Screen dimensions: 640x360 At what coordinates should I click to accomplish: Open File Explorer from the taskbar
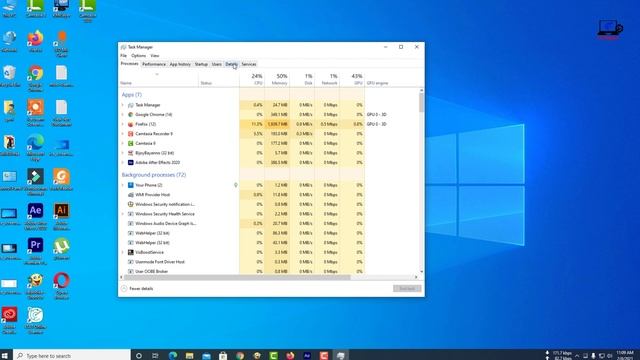click(x=189, y=356)
